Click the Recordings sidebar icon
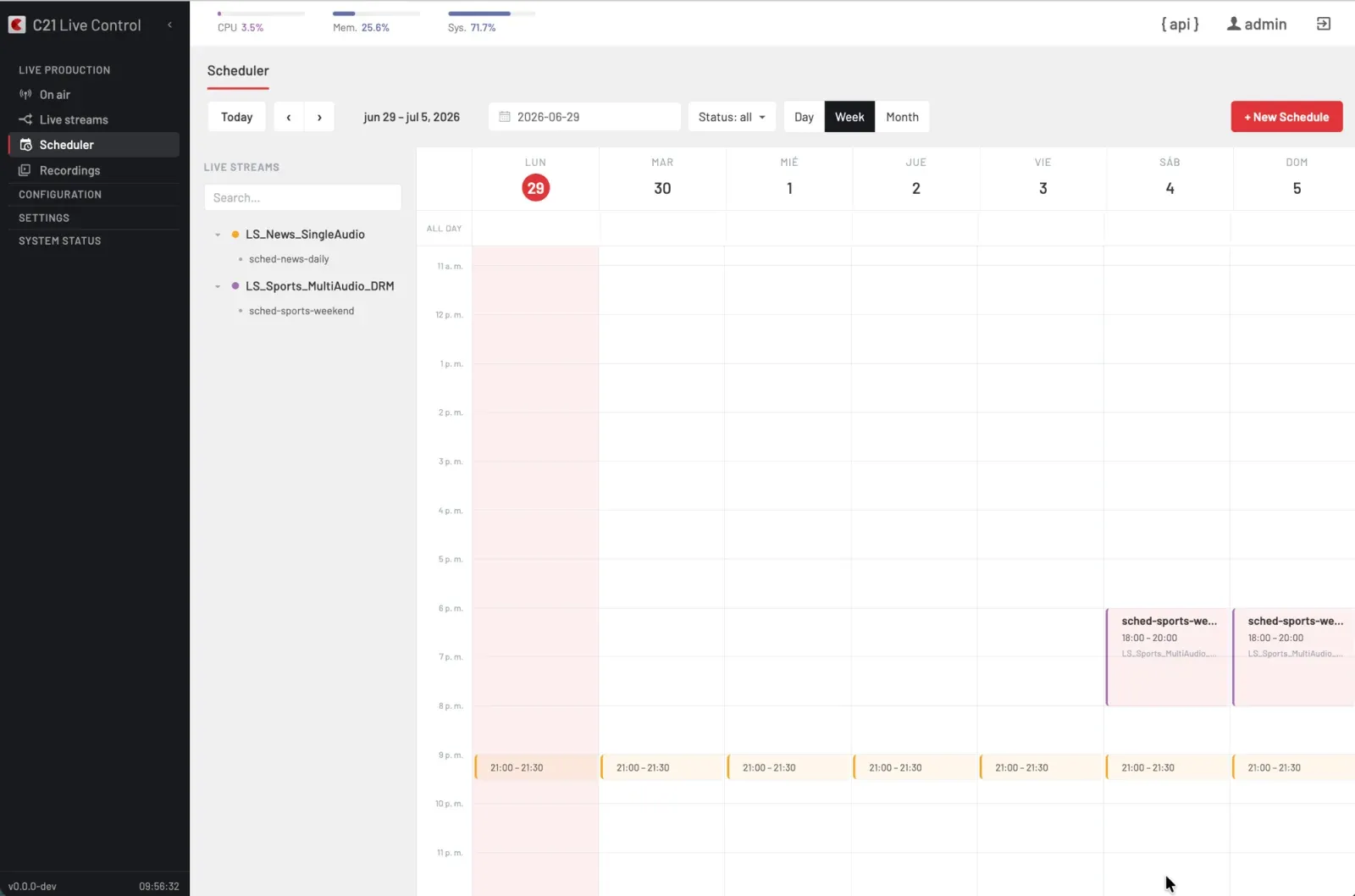This screenshot has height=896, width=1355. (x=25, y=170)
